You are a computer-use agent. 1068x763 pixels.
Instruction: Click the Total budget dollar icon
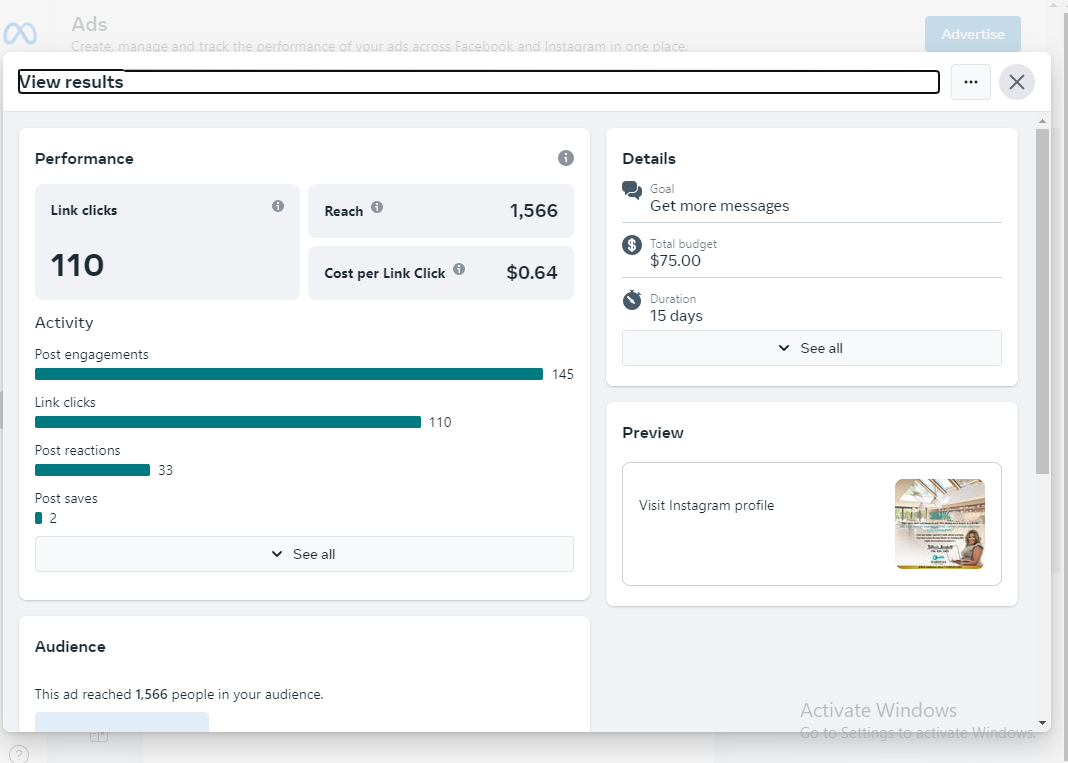coord(632,245)
